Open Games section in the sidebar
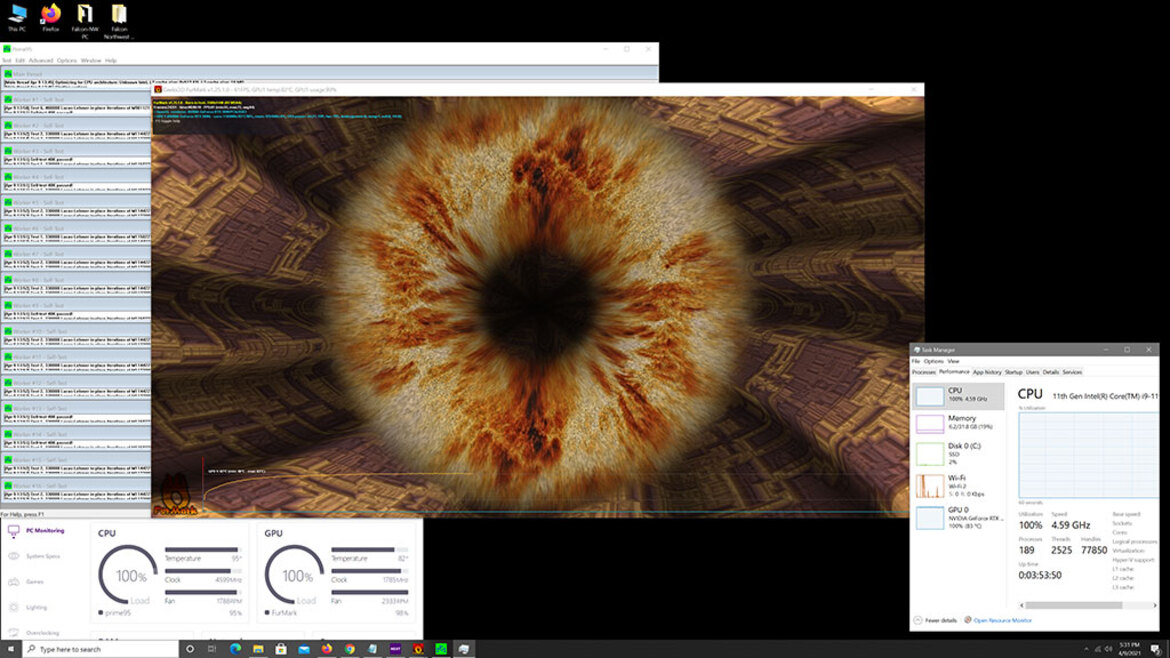This screenshot has height=658, width=1170. pos(27,581)
